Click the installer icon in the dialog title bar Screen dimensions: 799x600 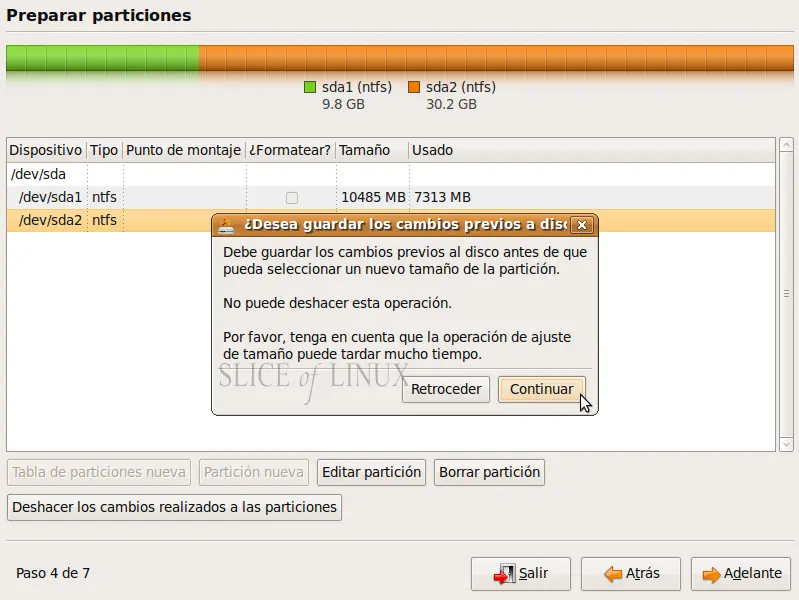click(226, 225)
